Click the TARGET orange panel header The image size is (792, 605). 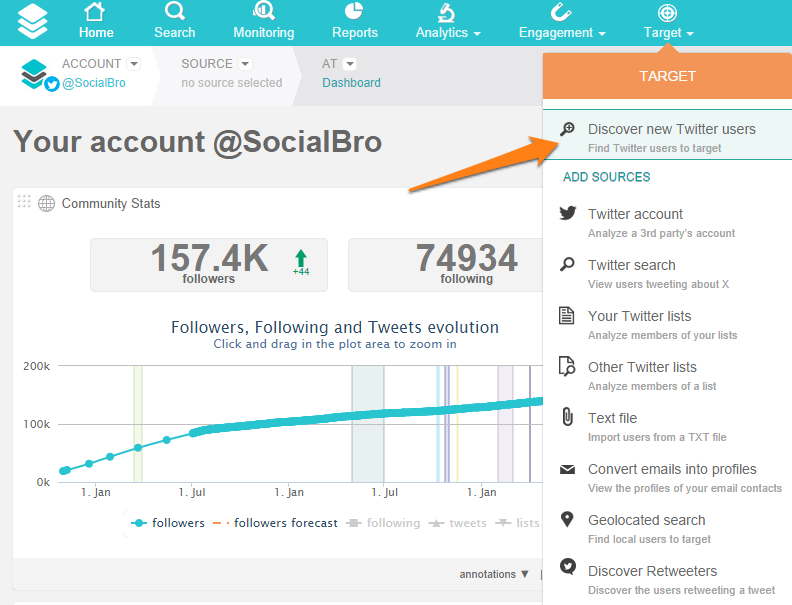[x=667, y=76]
